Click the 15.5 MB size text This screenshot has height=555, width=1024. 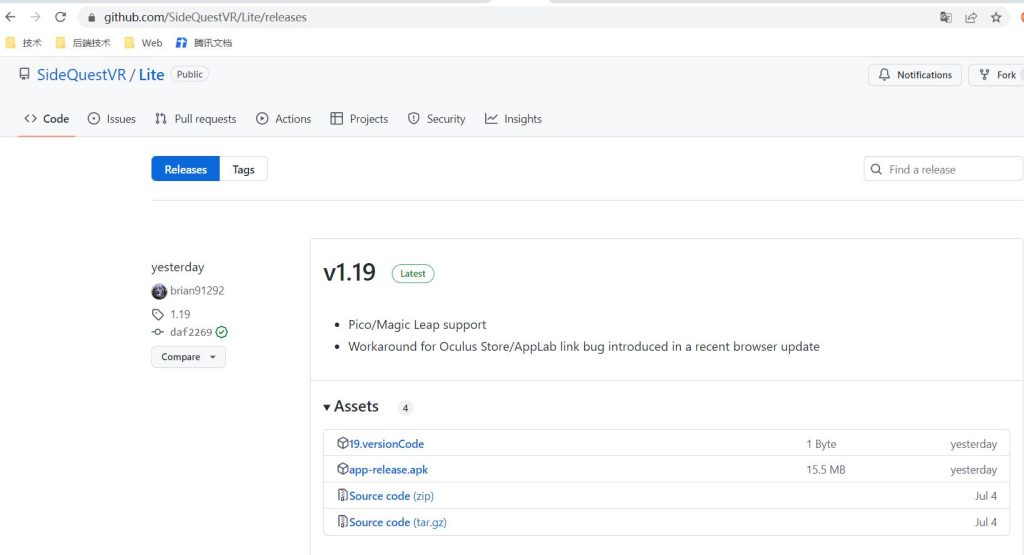[825, 469]
